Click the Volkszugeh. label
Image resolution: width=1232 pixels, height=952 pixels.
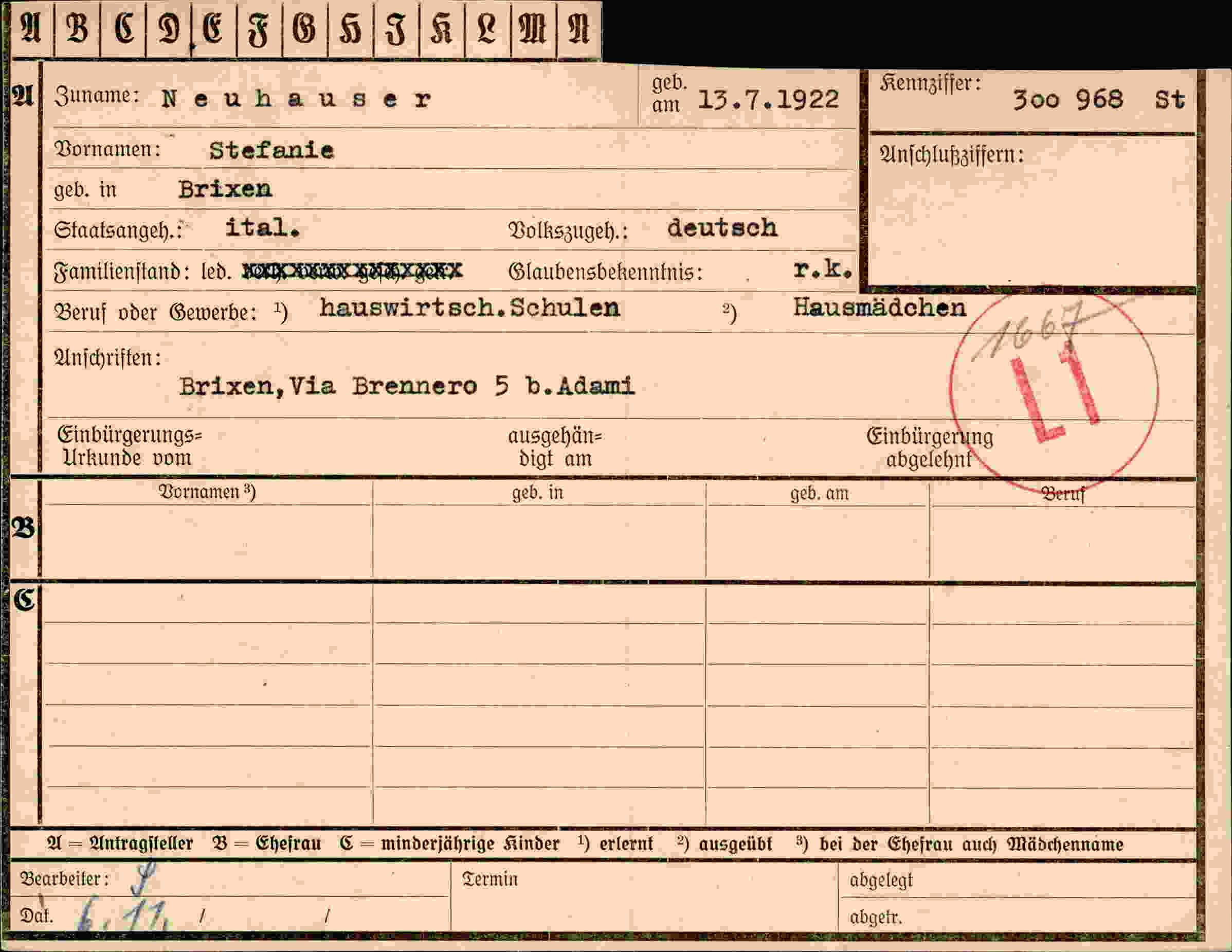568,230
